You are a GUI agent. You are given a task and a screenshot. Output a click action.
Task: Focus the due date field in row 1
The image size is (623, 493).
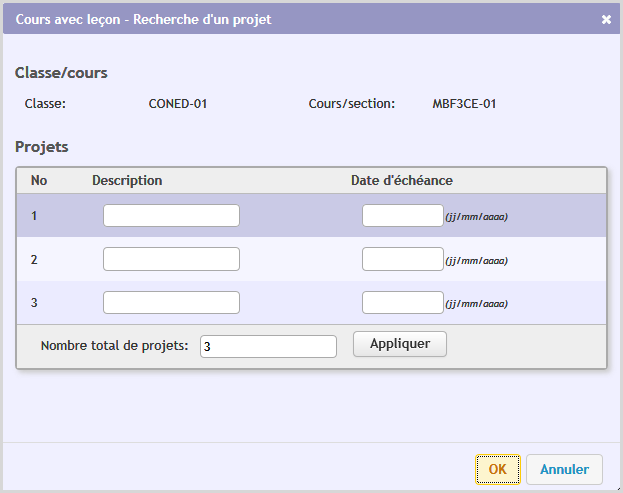coord(402,216)
